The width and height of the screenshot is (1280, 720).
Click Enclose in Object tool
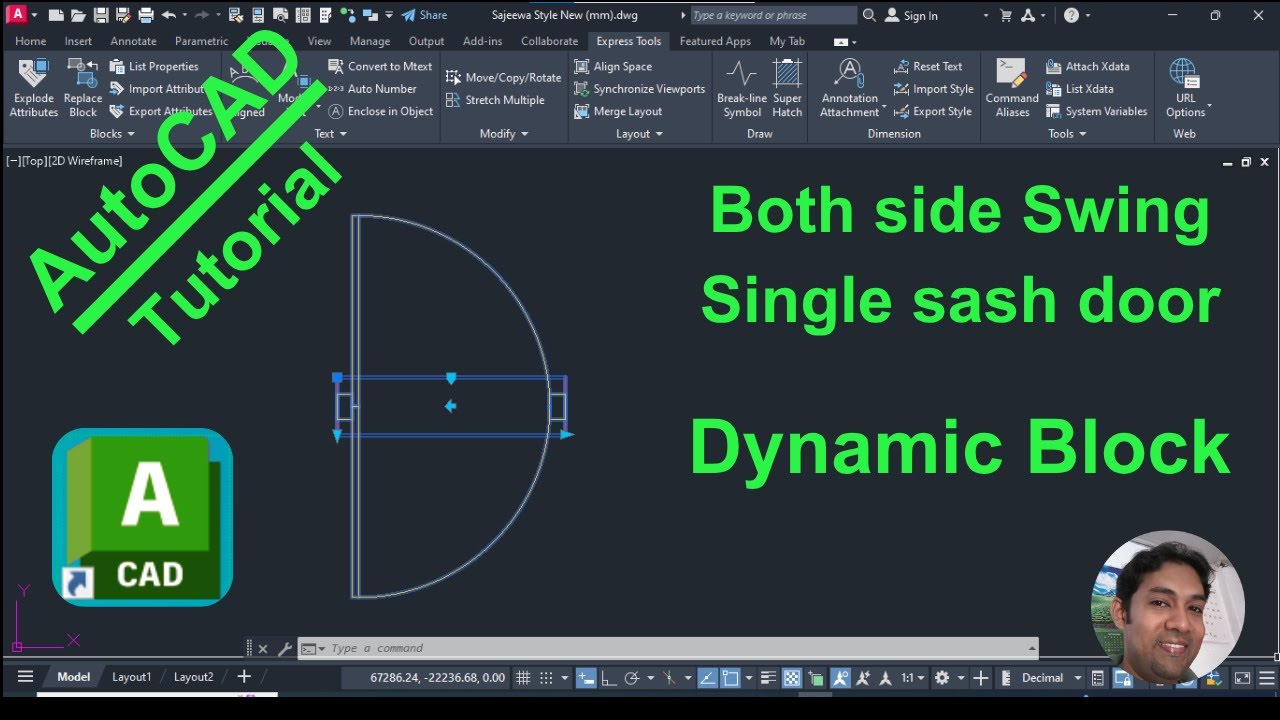(381, 111)
